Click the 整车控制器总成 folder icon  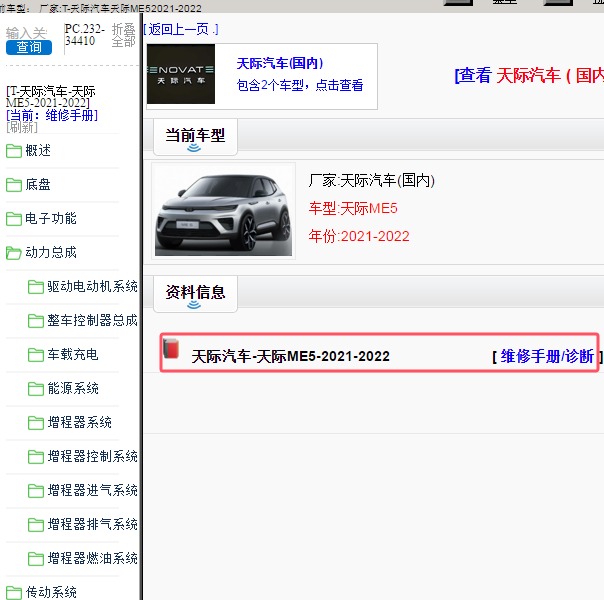point(36,320)
